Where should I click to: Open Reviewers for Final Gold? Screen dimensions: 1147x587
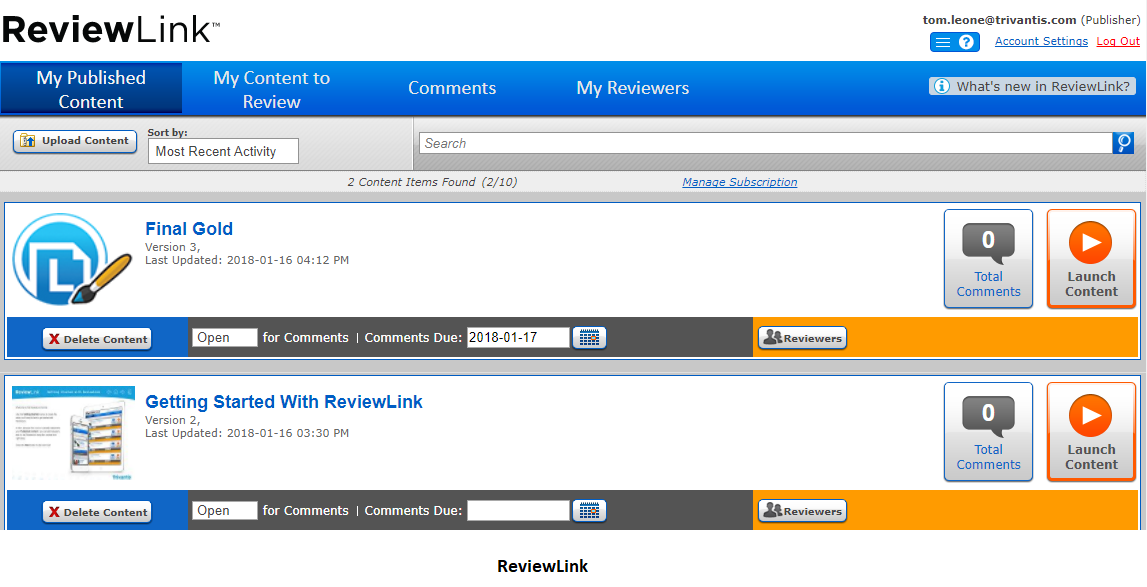[802, 338]
